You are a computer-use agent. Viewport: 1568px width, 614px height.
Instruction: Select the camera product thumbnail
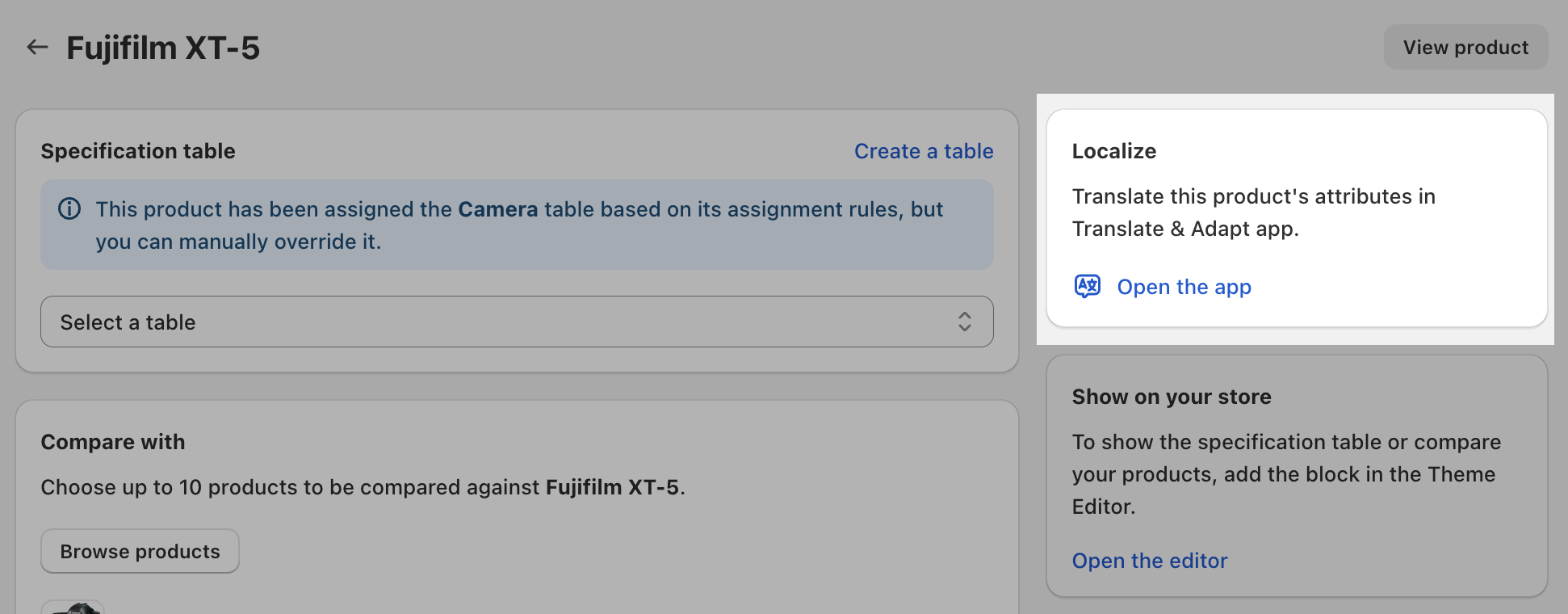[x=73, y=607]
